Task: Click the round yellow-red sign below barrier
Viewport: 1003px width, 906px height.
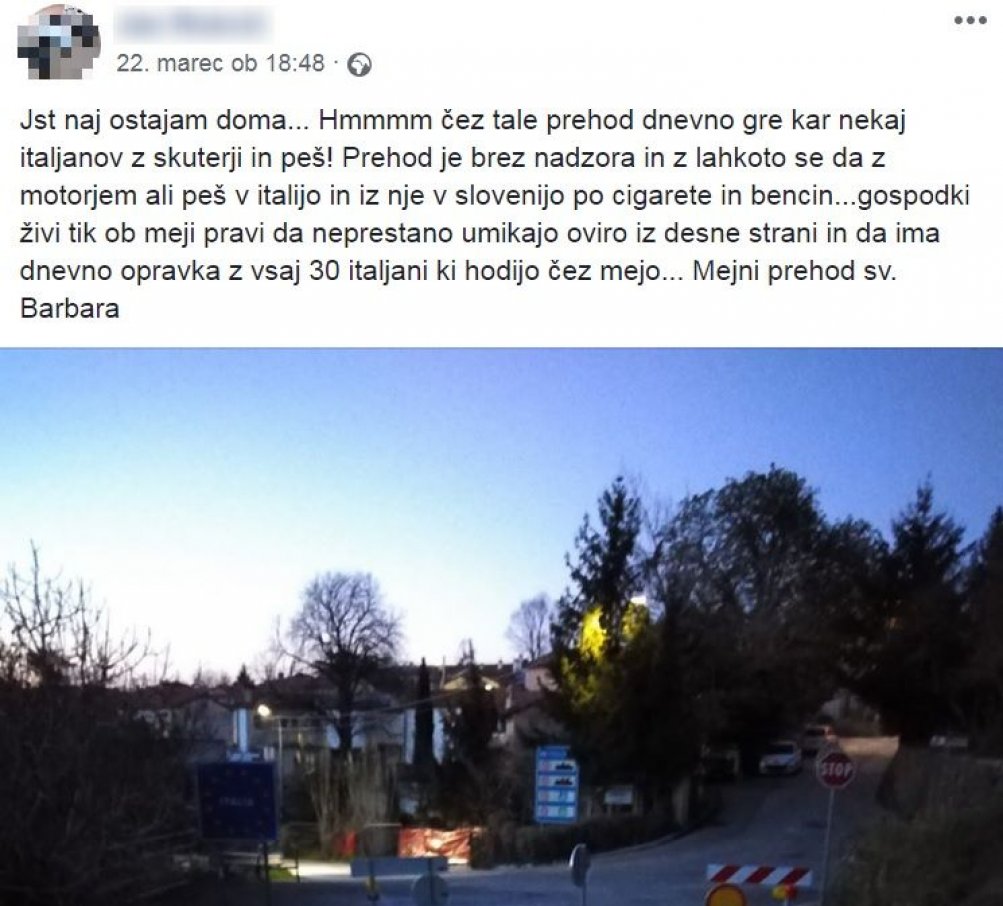Action: pyautogui.click(x=727, y=896)
